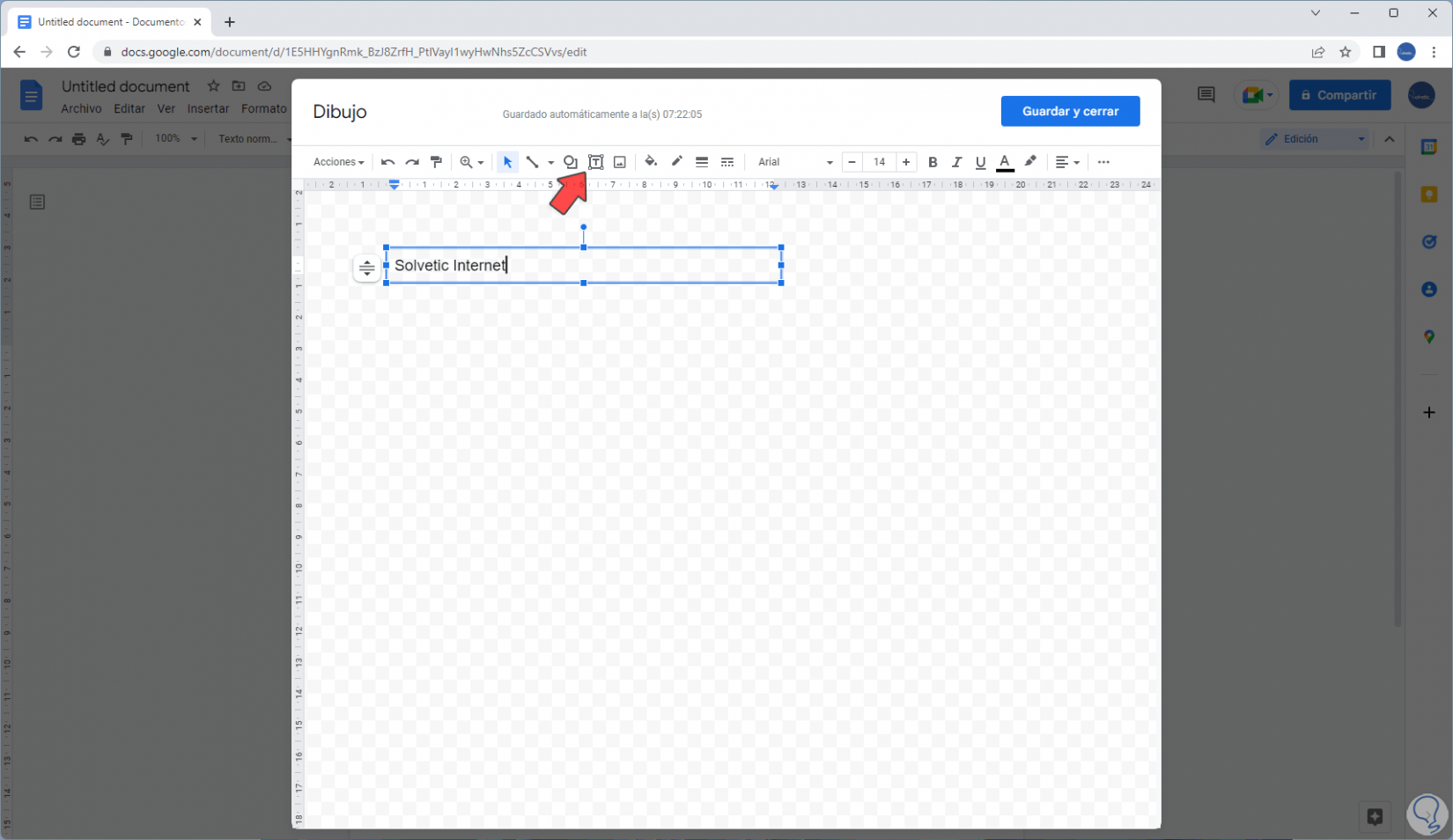Open a new browser tab
Image resolution: width=1453 pixels, height=840 pixels.
[230, 22]
